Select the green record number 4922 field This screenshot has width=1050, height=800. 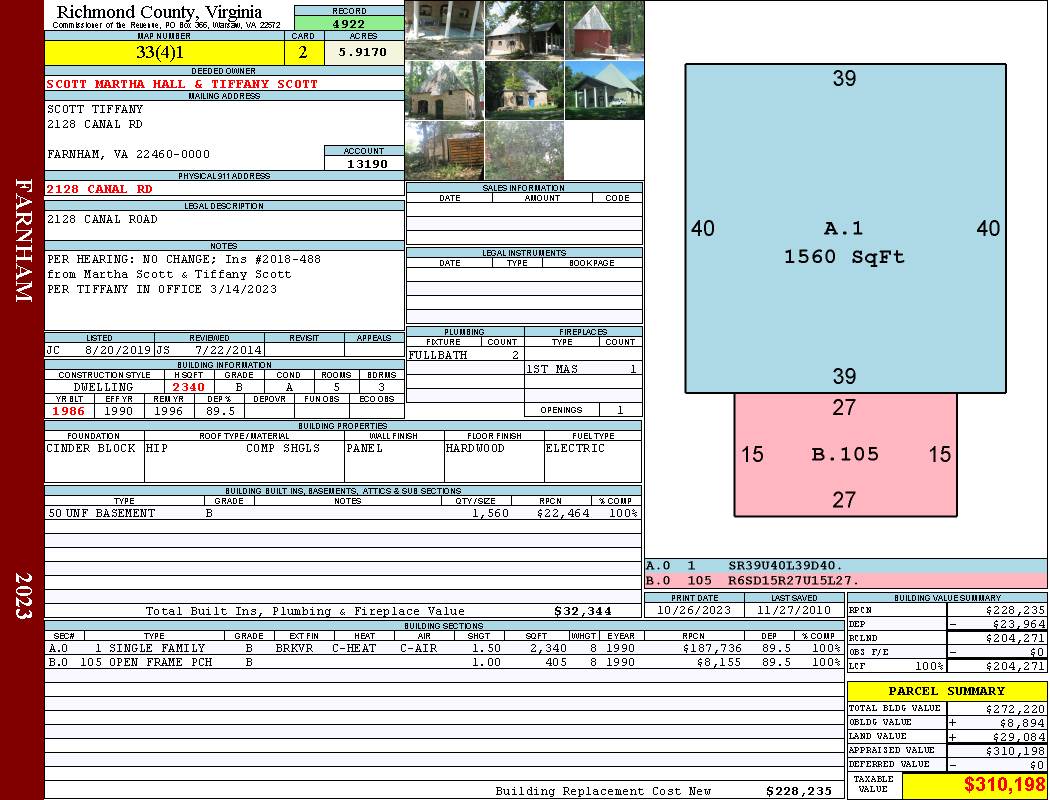coord(349,24)
